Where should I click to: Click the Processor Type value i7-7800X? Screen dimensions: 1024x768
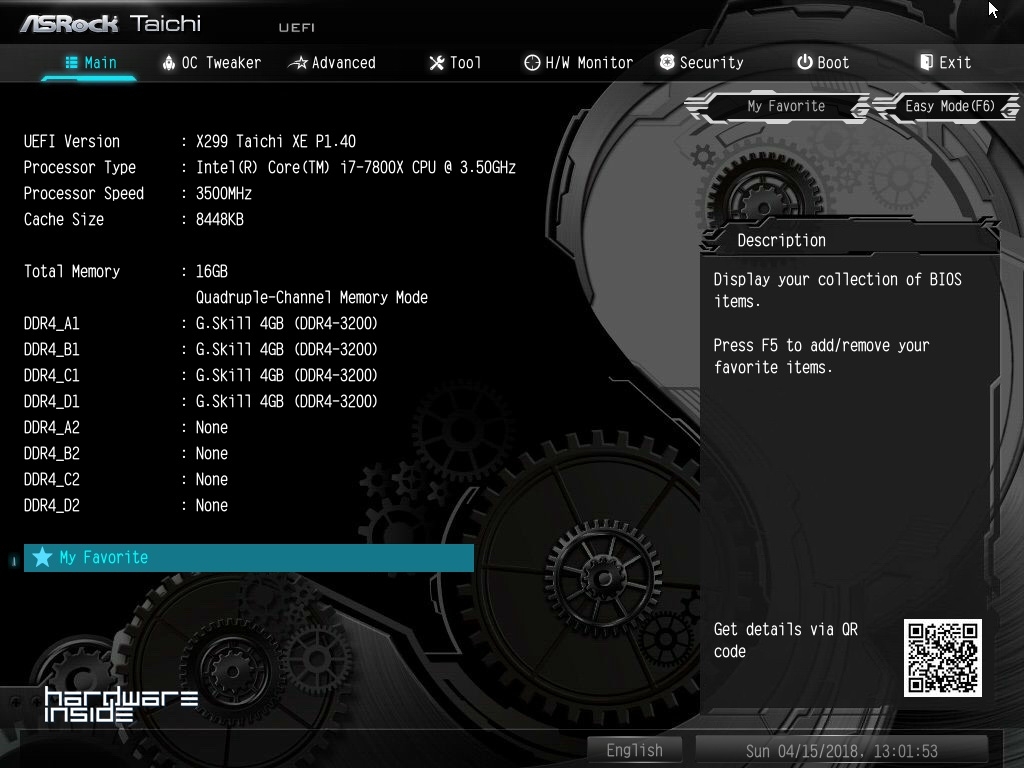[356, 168]
